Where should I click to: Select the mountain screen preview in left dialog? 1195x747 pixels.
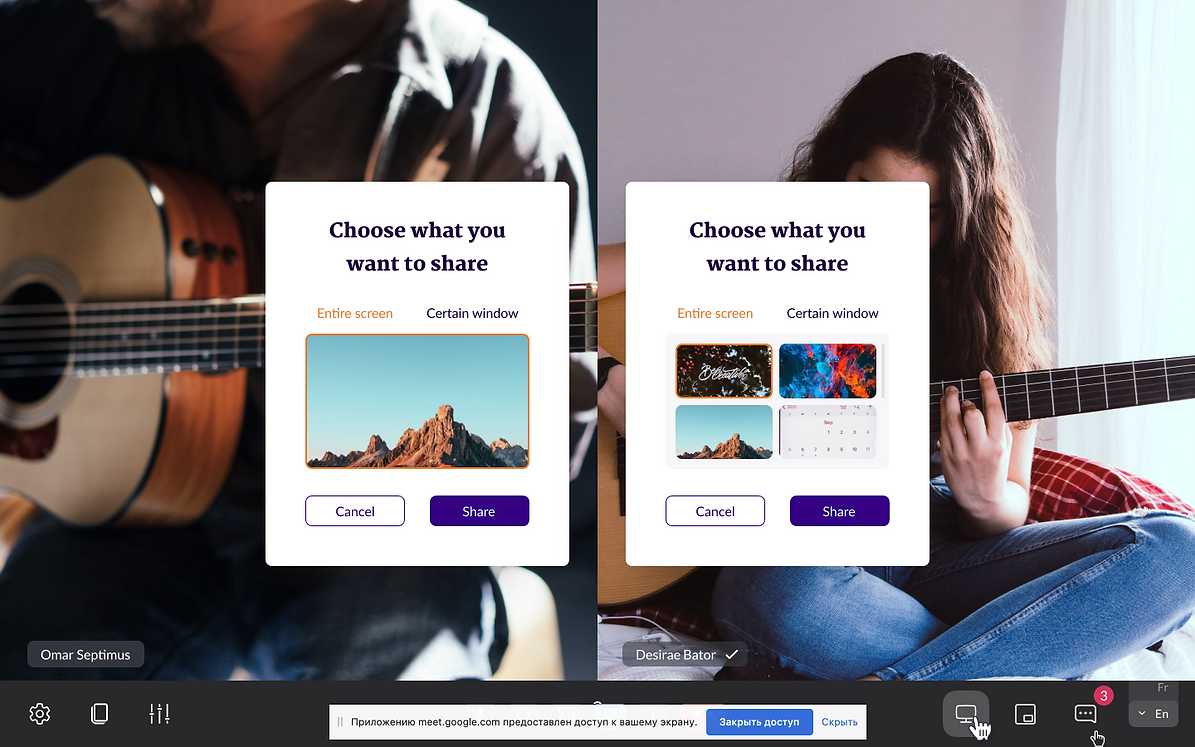point(417,401)
